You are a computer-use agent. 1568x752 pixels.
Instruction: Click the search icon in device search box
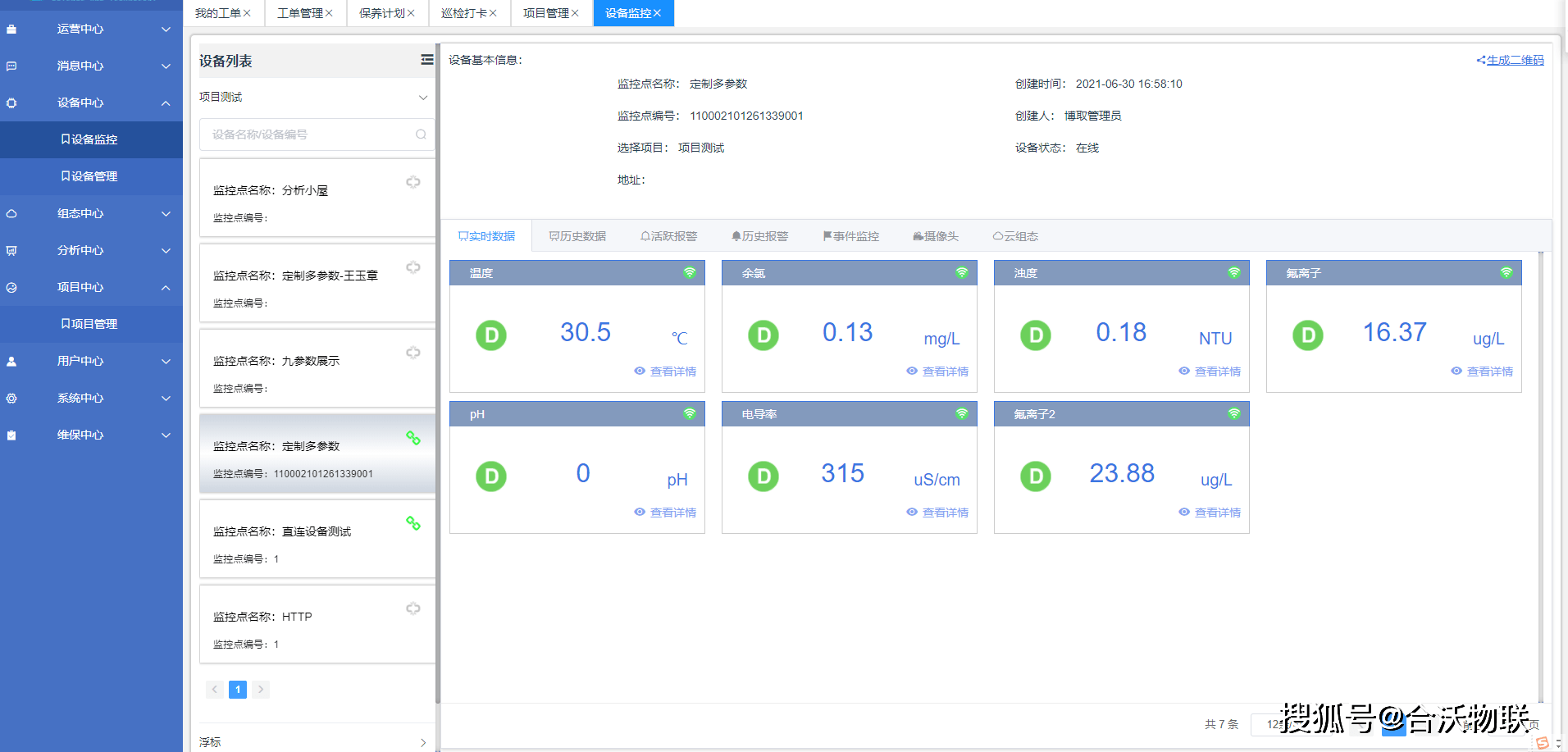click(x=421, y=134)
